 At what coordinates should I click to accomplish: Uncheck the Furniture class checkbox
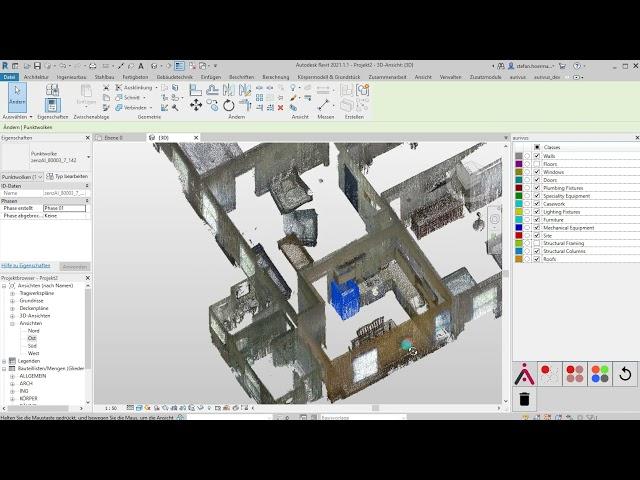[536, 219]
